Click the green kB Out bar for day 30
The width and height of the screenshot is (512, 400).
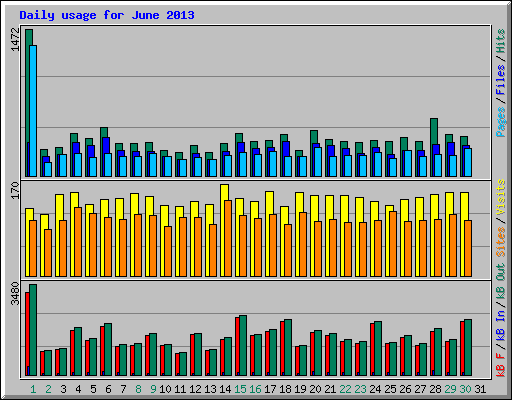468,347
